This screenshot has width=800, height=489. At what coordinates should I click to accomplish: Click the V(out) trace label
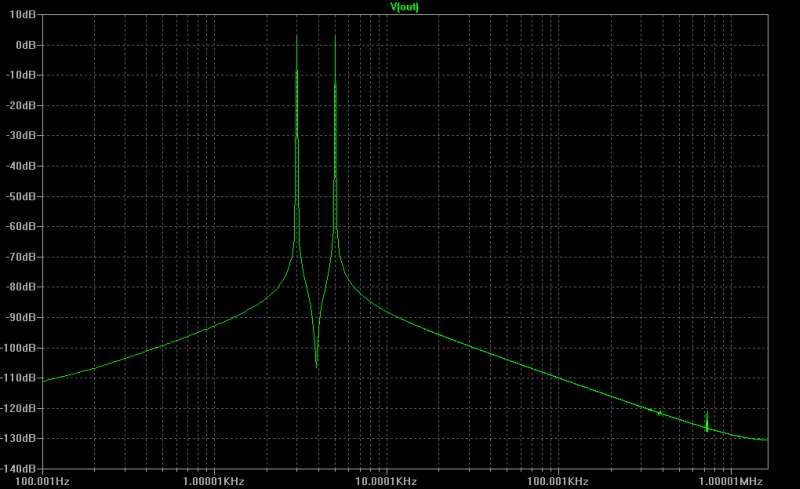[x=404, y=7]
